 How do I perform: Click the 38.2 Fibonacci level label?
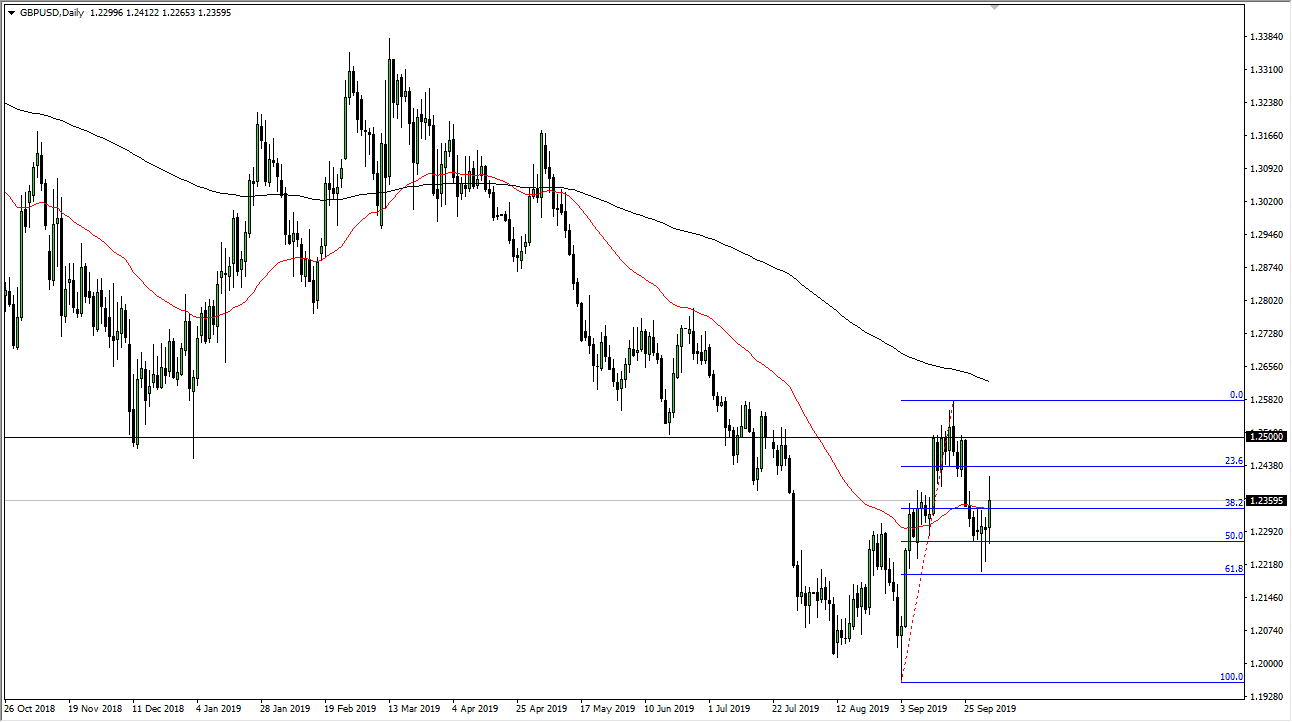click(x=1233, y=502)
